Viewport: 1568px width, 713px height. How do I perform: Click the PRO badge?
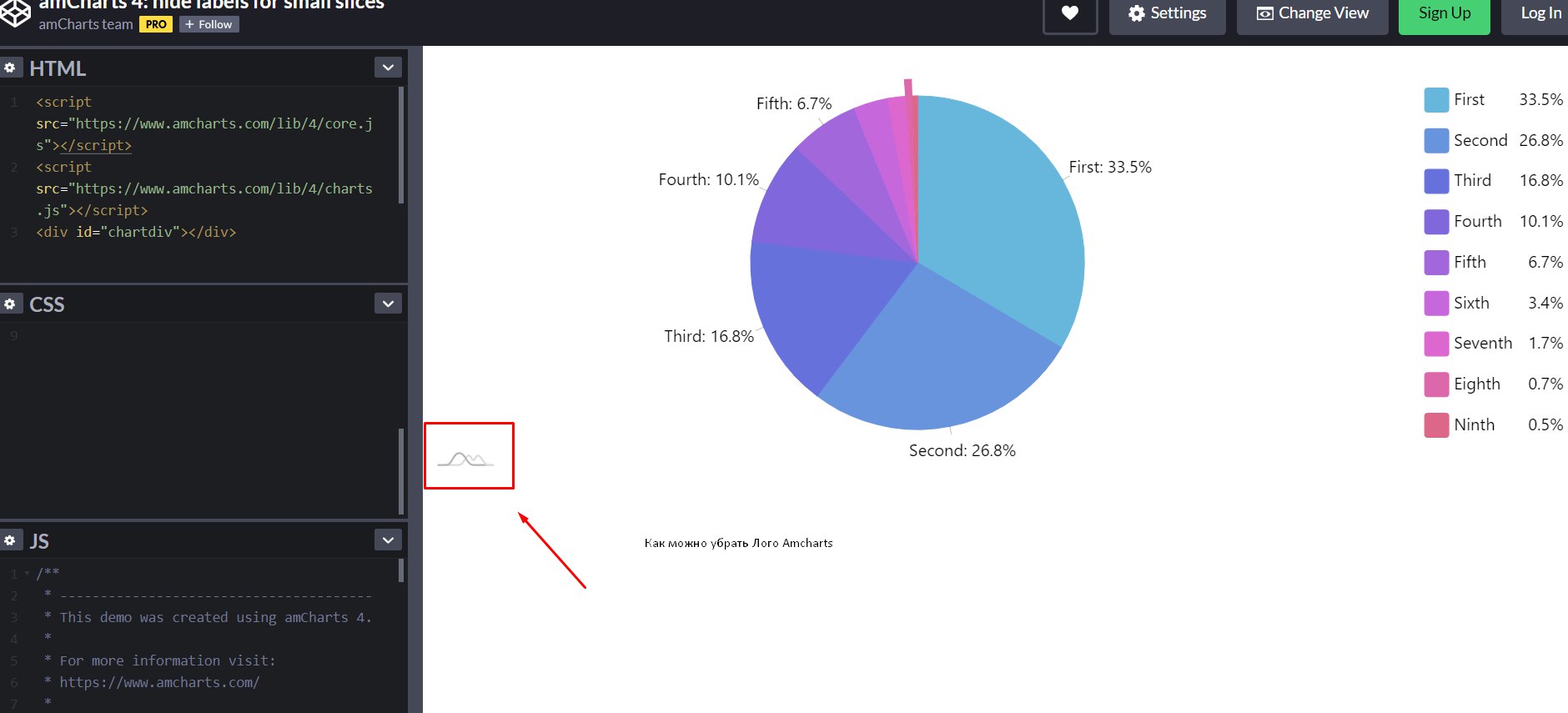(x=156, y=24)
